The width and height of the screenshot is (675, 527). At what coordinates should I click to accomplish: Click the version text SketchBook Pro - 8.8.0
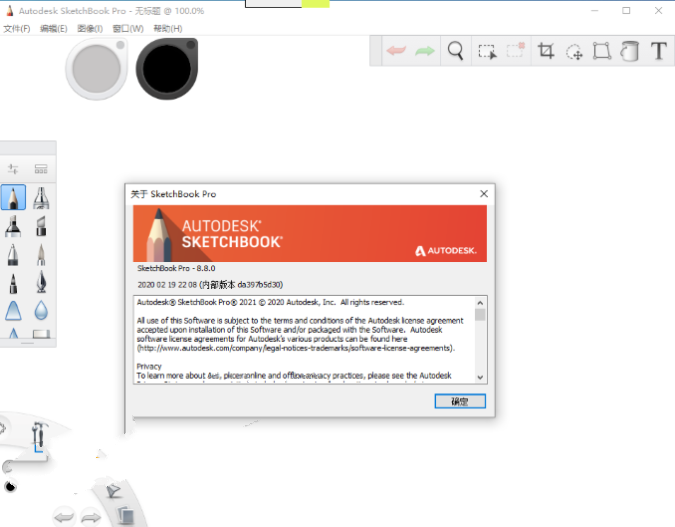click(176, 268)
